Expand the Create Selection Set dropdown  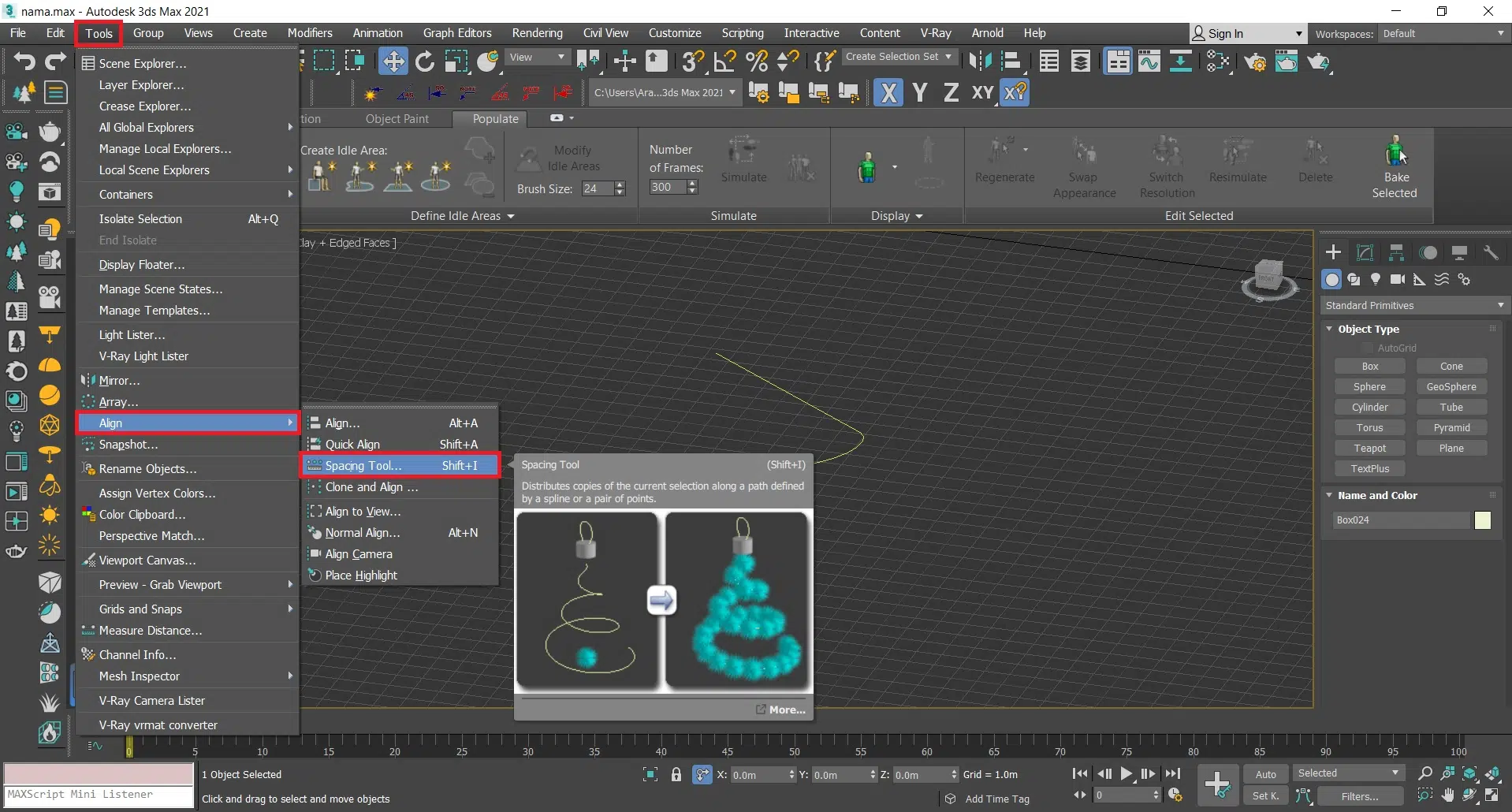[898, 57]
